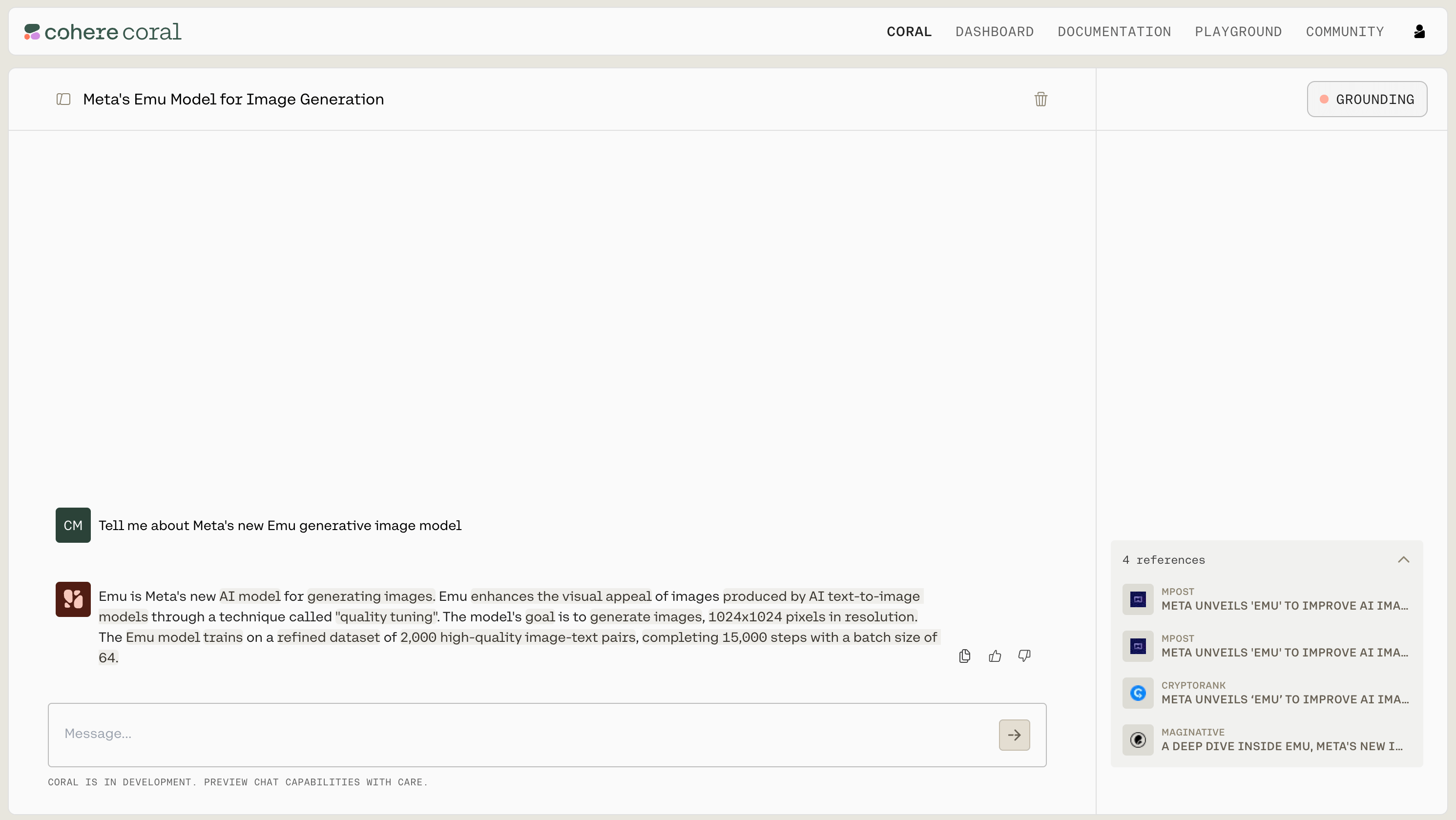Image resolution: width=1456 pixels, height=820 pixels.
Task: Click user message about Emu generative model
Action: point(280,526)
